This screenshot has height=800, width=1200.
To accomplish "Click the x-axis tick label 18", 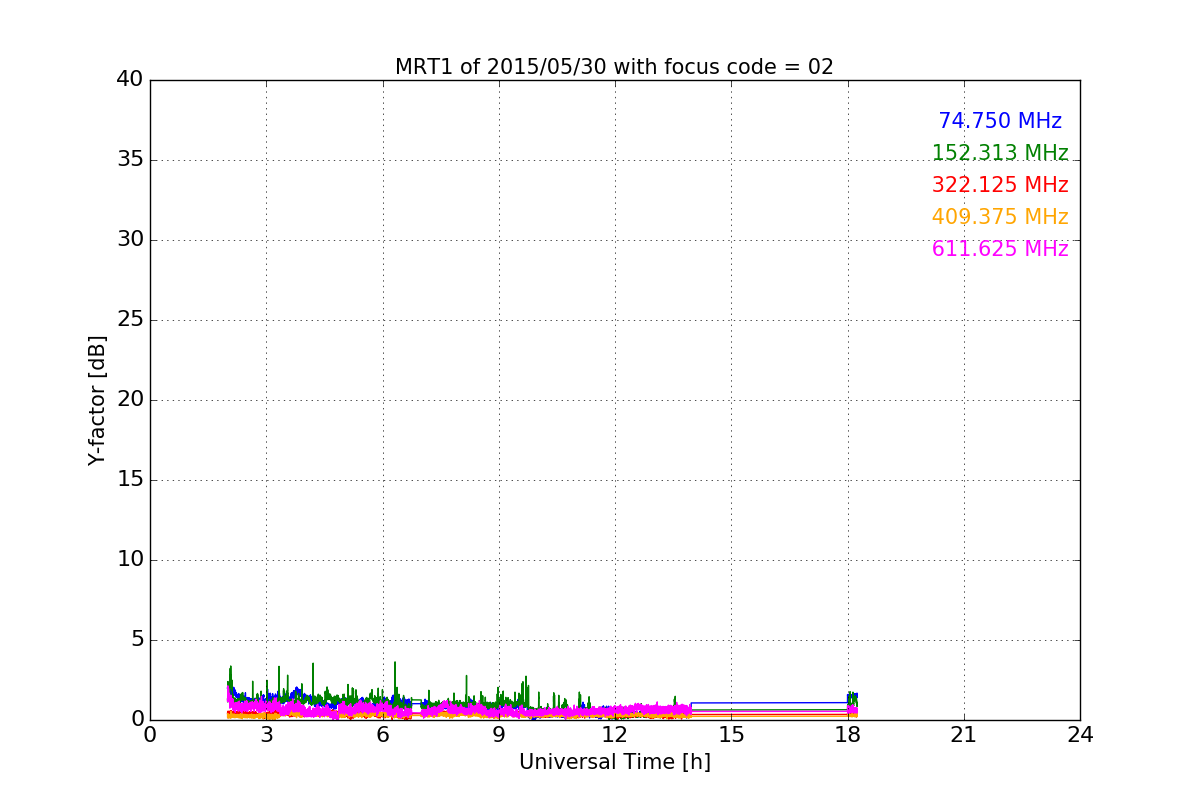I will tap(847, 735).
